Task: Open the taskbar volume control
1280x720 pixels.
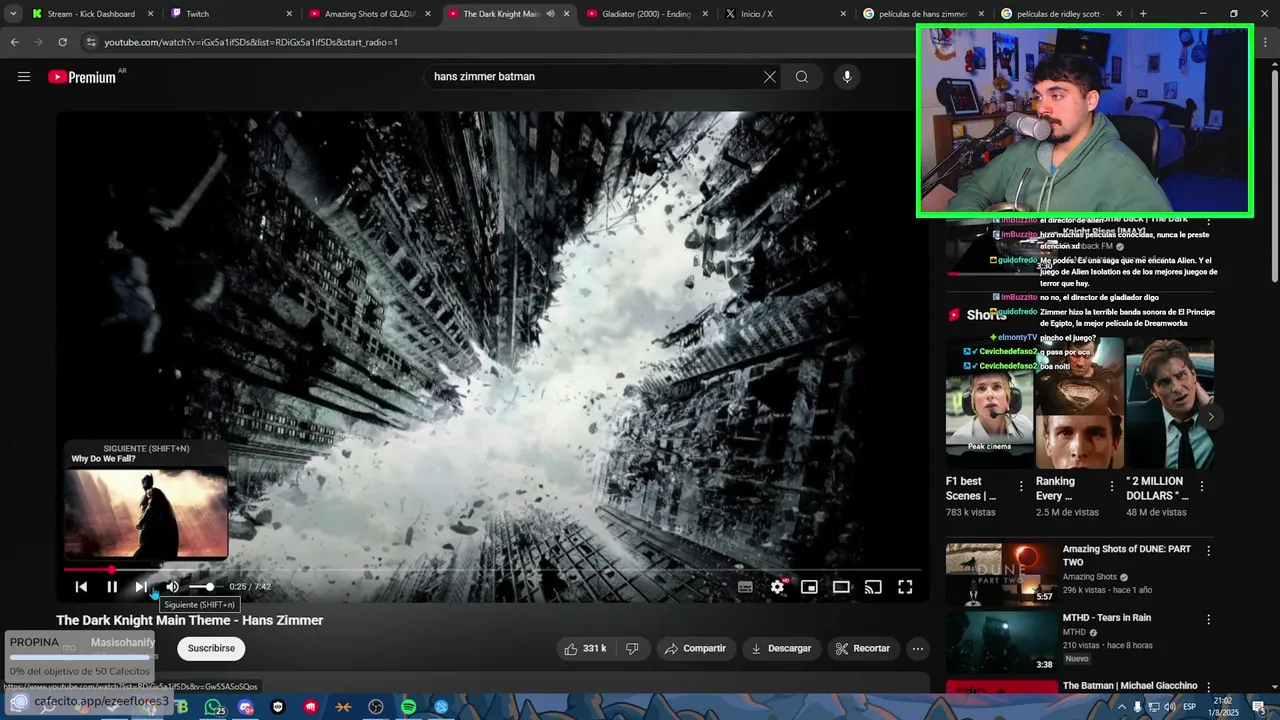Action: 1169,707
